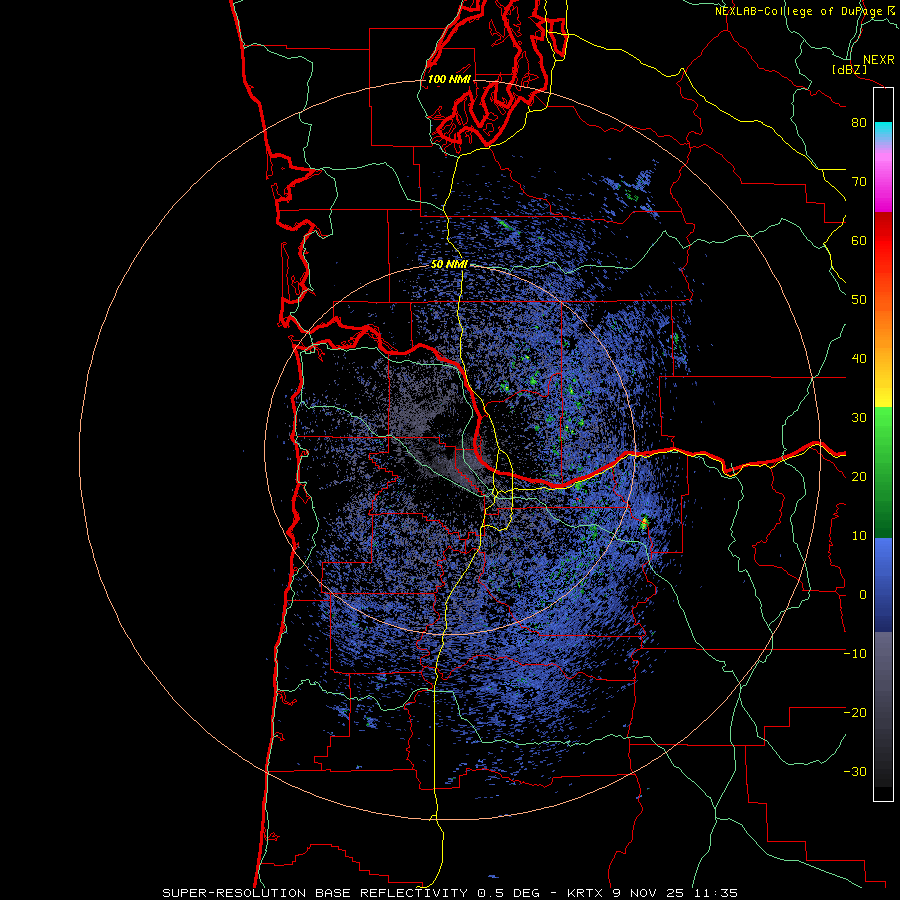900x900 pixels.
Task: Click the "NEXLAB-College of DuPage" credit text
Action: 799,11
